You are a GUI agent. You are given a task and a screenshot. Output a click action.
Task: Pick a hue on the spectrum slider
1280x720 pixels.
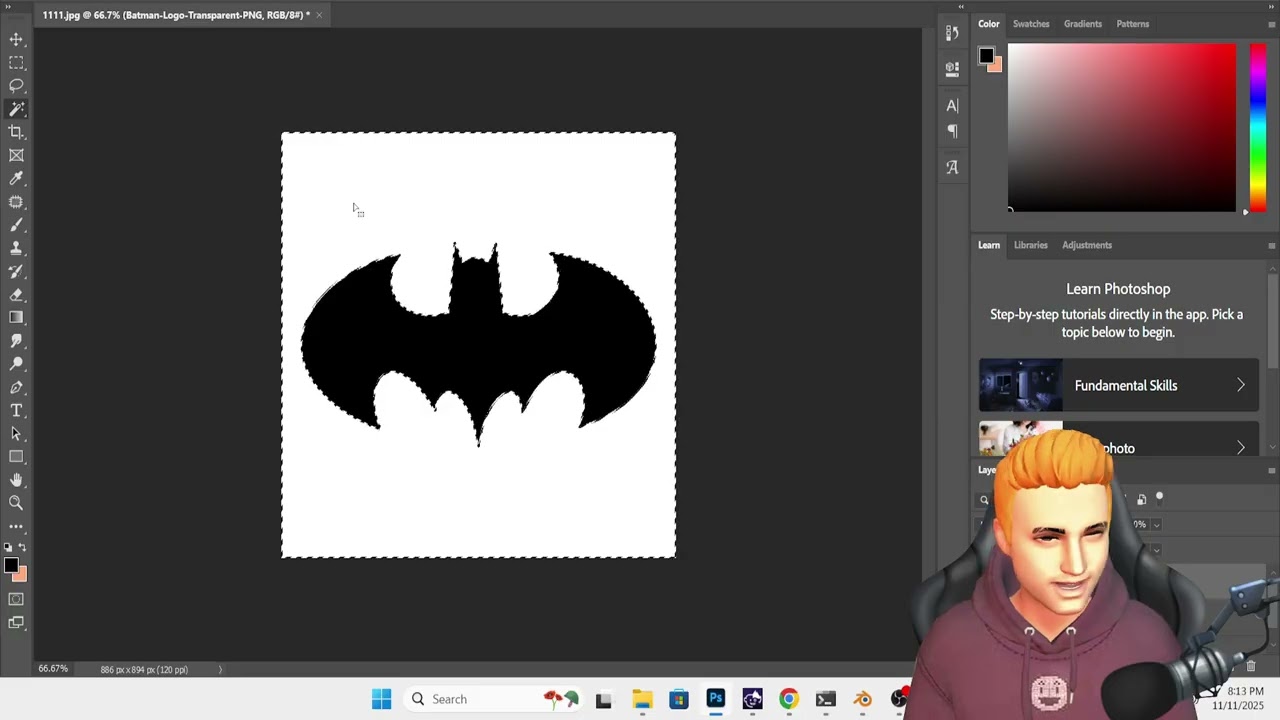point(1257,126)
